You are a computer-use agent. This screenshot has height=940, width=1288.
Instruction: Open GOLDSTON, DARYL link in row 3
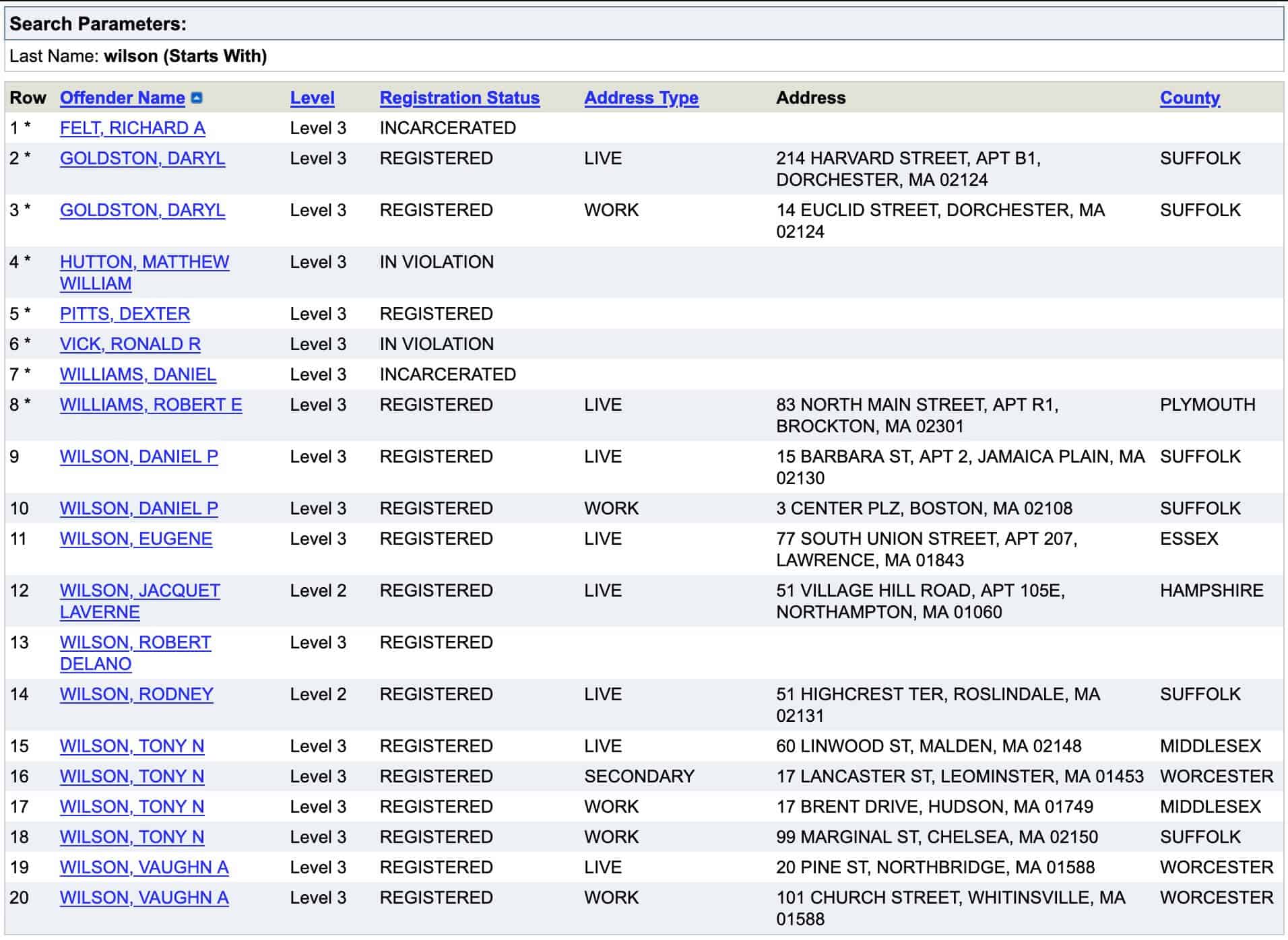142,210
